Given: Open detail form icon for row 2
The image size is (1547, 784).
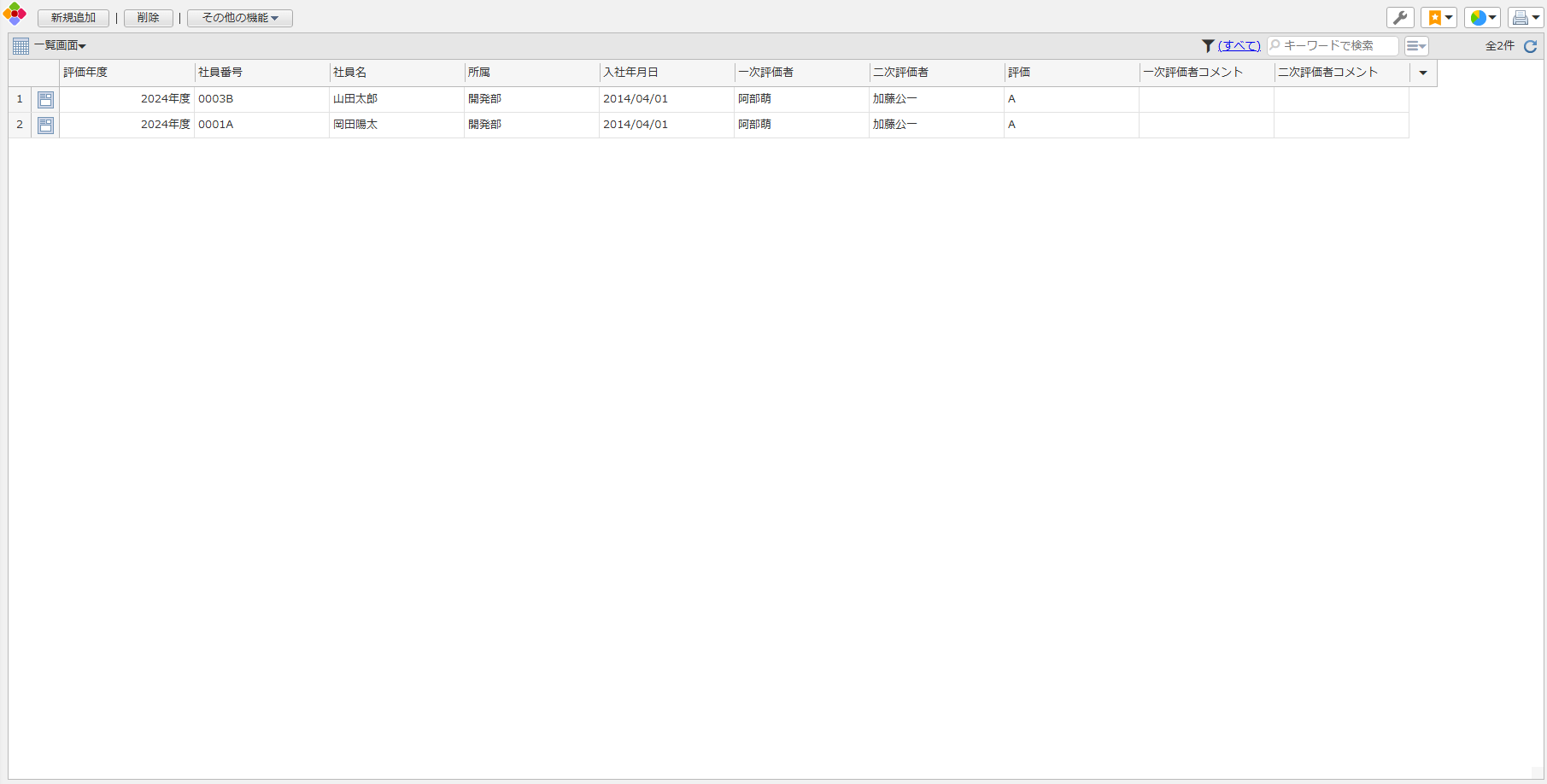Looking at the screenshot, I should [46, 126].
